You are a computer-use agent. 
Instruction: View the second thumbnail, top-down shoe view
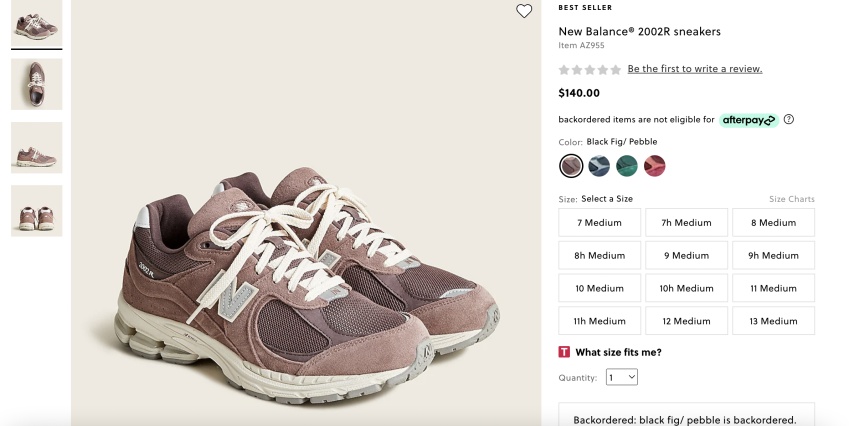[x=37, y=84]
